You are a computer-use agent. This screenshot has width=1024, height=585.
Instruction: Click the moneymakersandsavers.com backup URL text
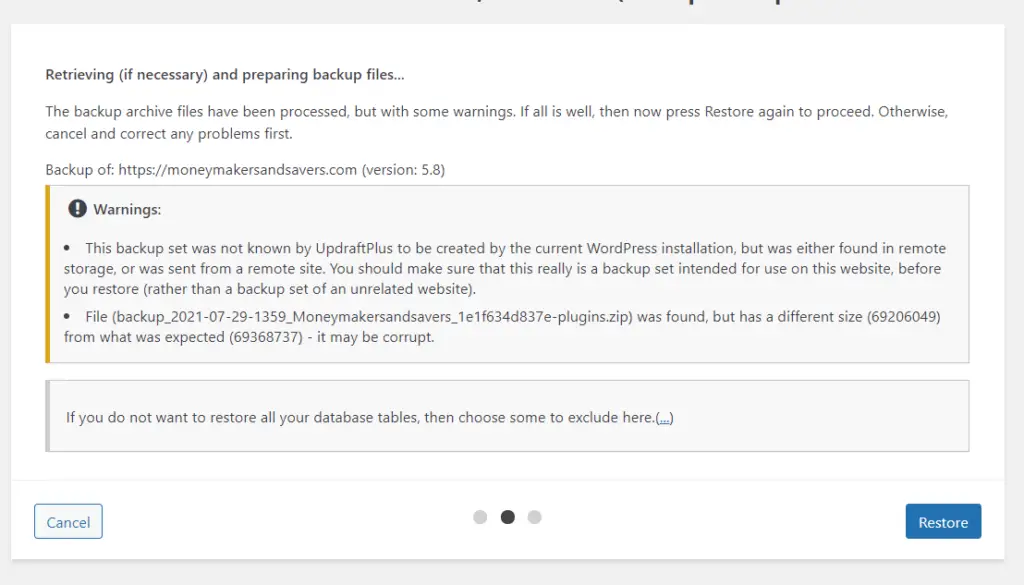coord(237,170)
